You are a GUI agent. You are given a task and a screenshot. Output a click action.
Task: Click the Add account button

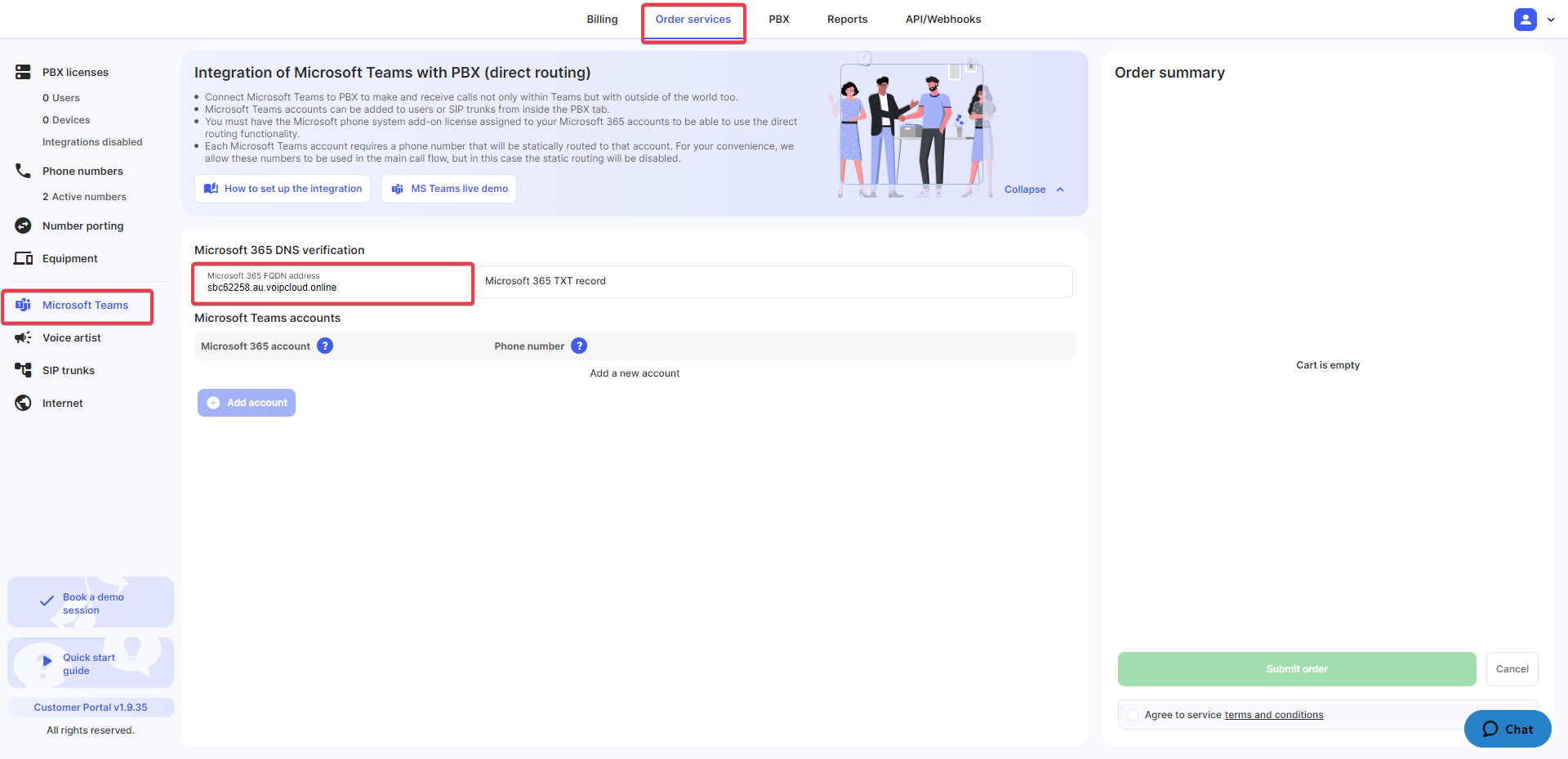click(x=247, y=403)
